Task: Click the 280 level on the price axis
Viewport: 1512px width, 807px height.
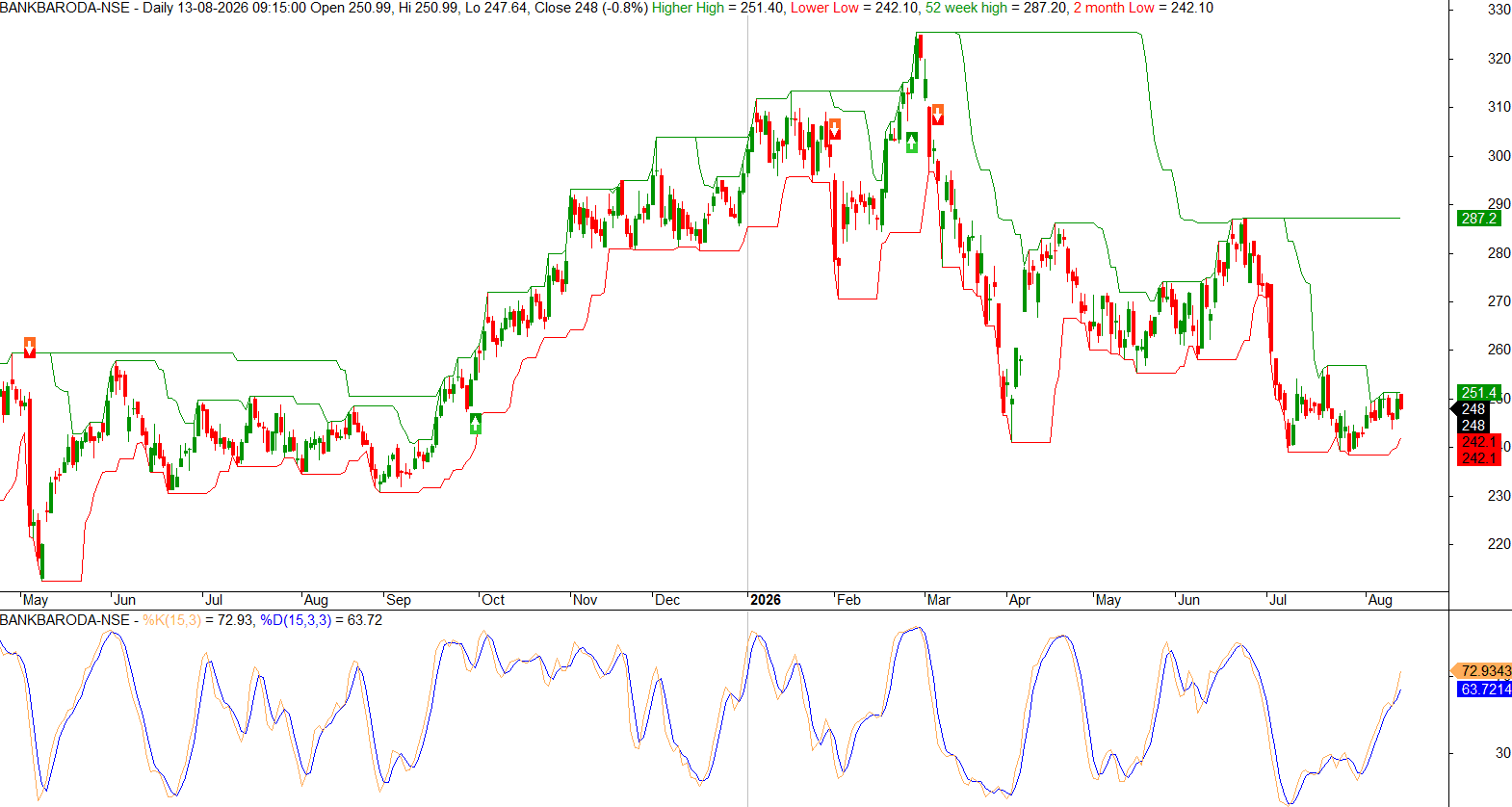Action: click(x=1499, y=253)
